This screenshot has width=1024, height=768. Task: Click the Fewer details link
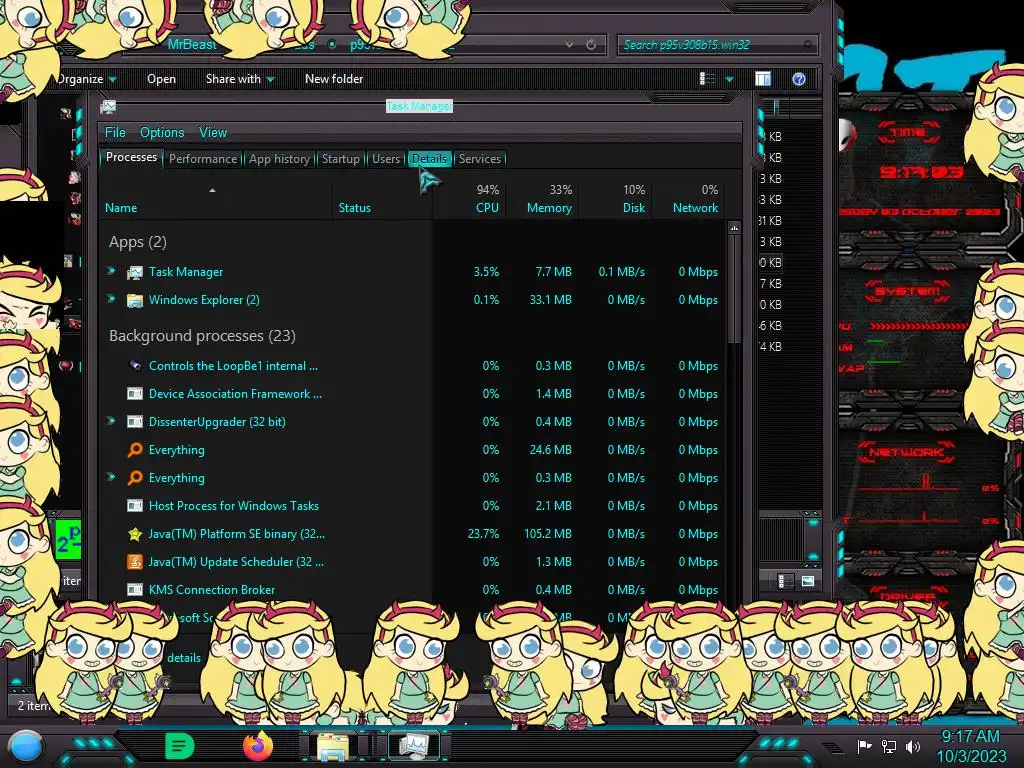pyautogui.click(x=184, y=658)
